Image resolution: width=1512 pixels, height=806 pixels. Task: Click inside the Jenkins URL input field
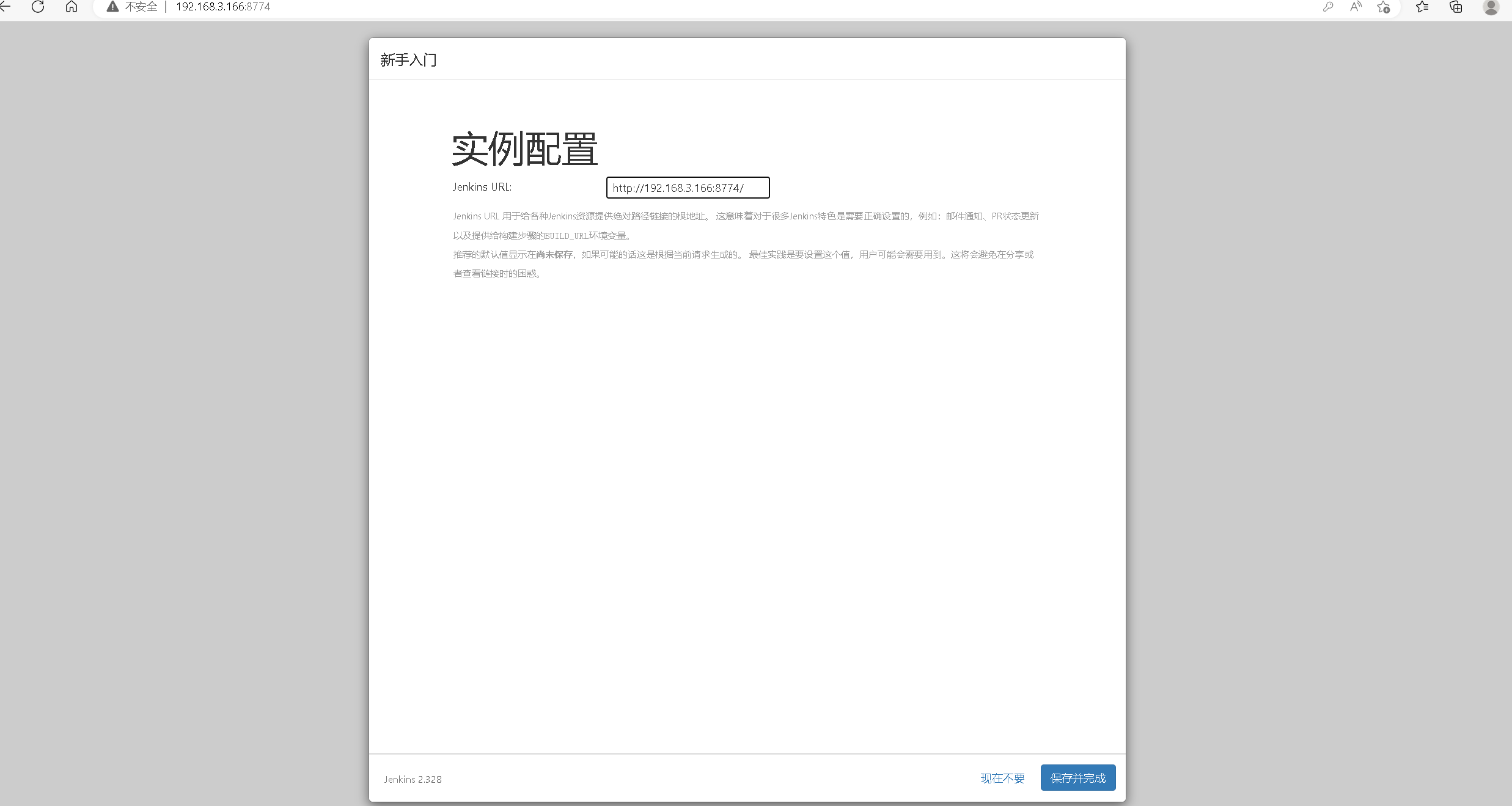coord(687,188)
